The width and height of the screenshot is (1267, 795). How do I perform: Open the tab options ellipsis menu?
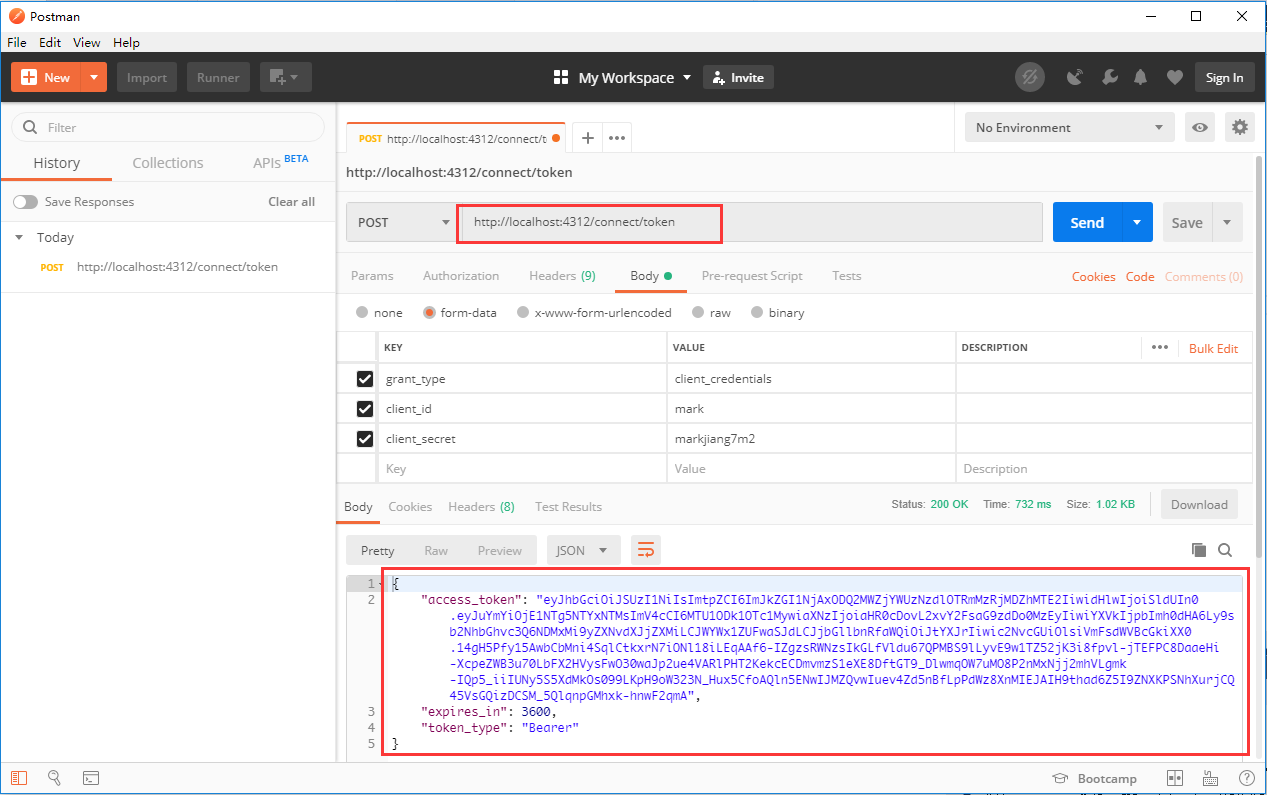click(617, 138)
